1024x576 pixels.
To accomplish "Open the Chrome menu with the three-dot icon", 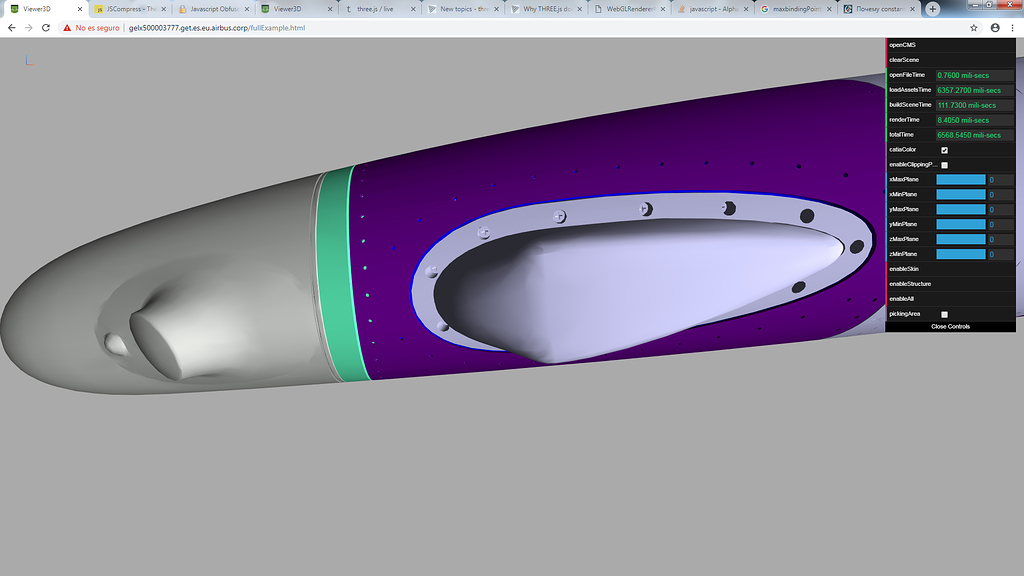I will pyautogui.click(x=1014, y=29).
